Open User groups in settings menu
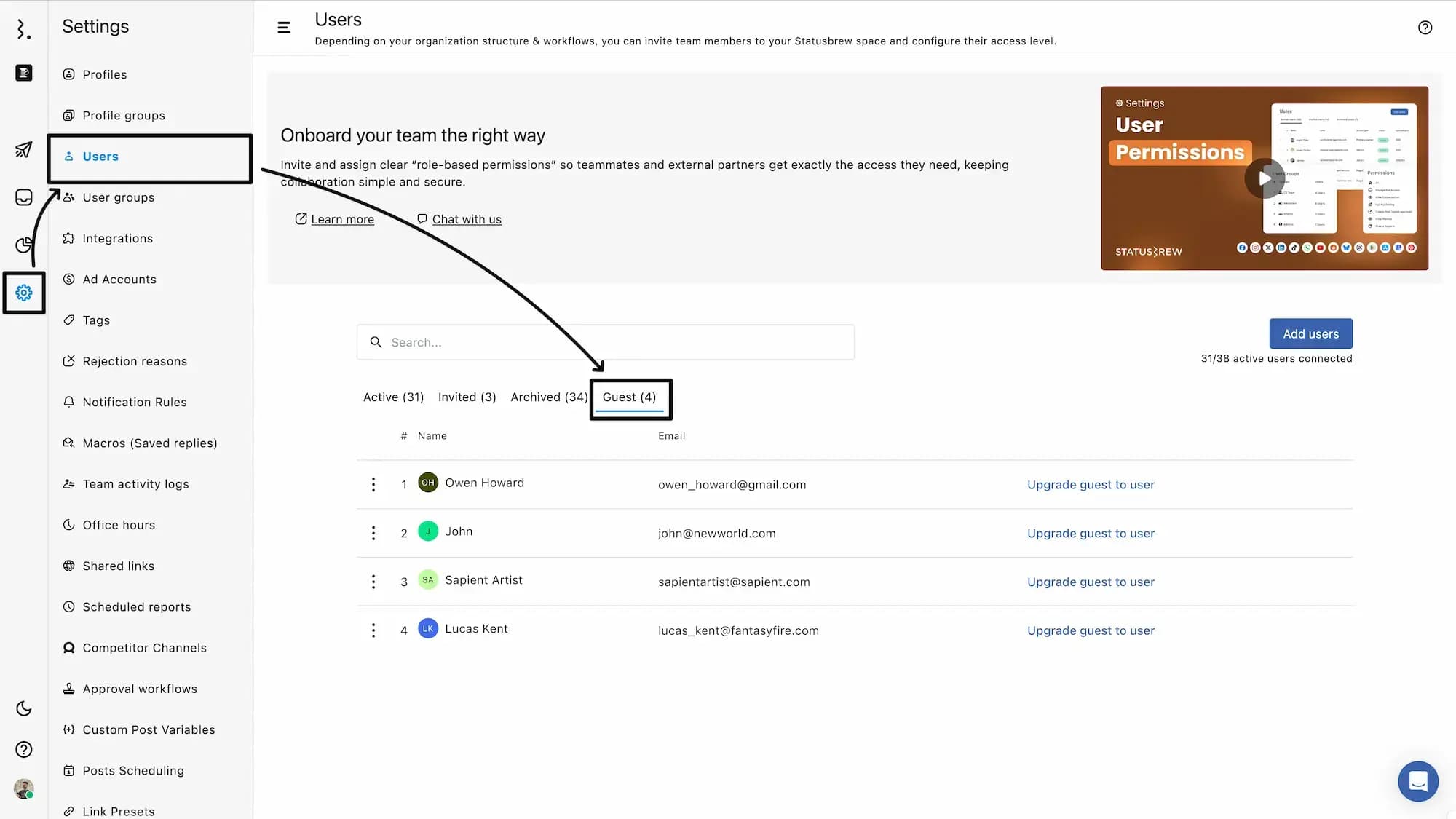 pos(118,197)
